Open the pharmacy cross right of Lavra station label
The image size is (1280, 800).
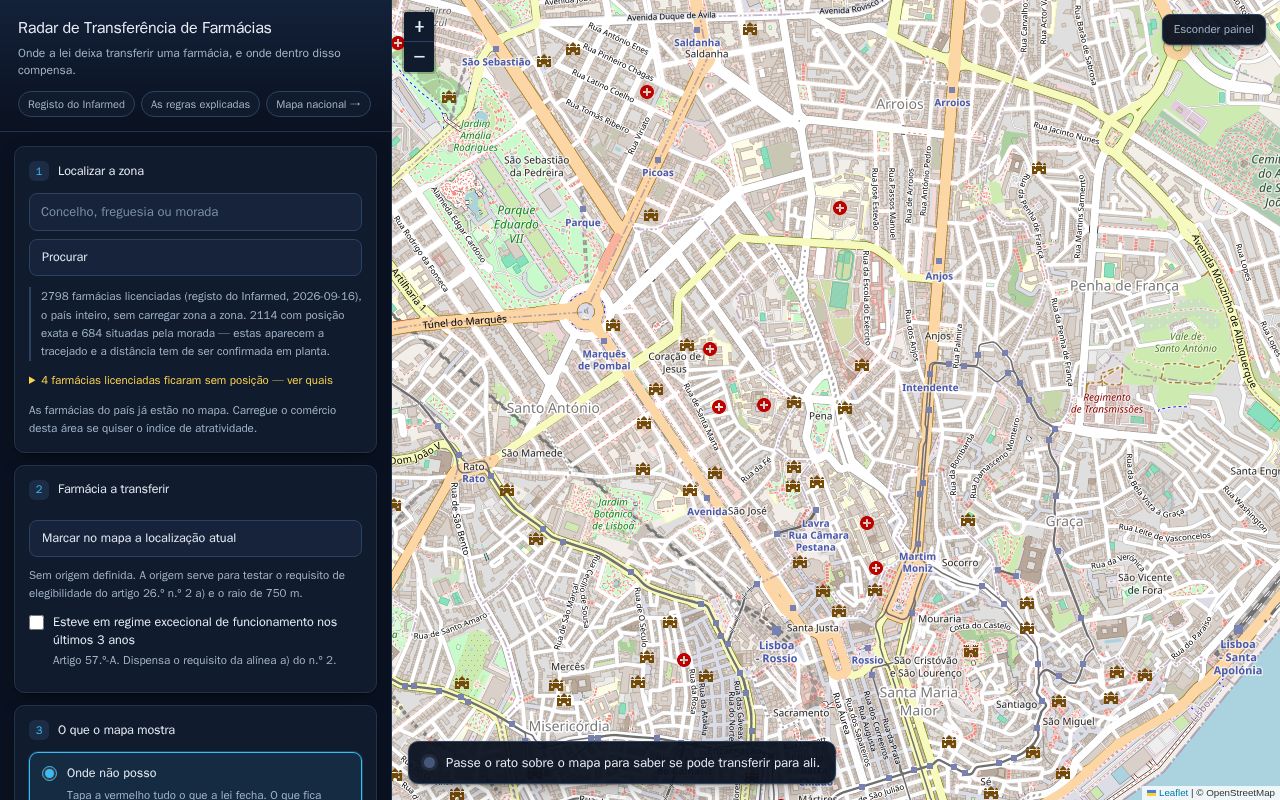pos(867,523)
